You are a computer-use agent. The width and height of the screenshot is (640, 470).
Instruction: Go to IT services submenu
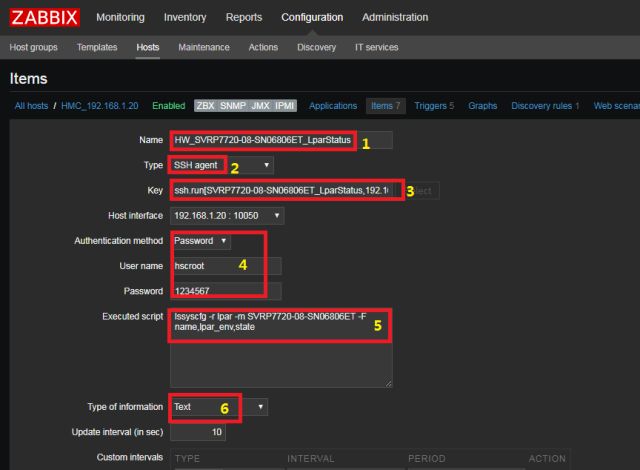tap(376, 47)
